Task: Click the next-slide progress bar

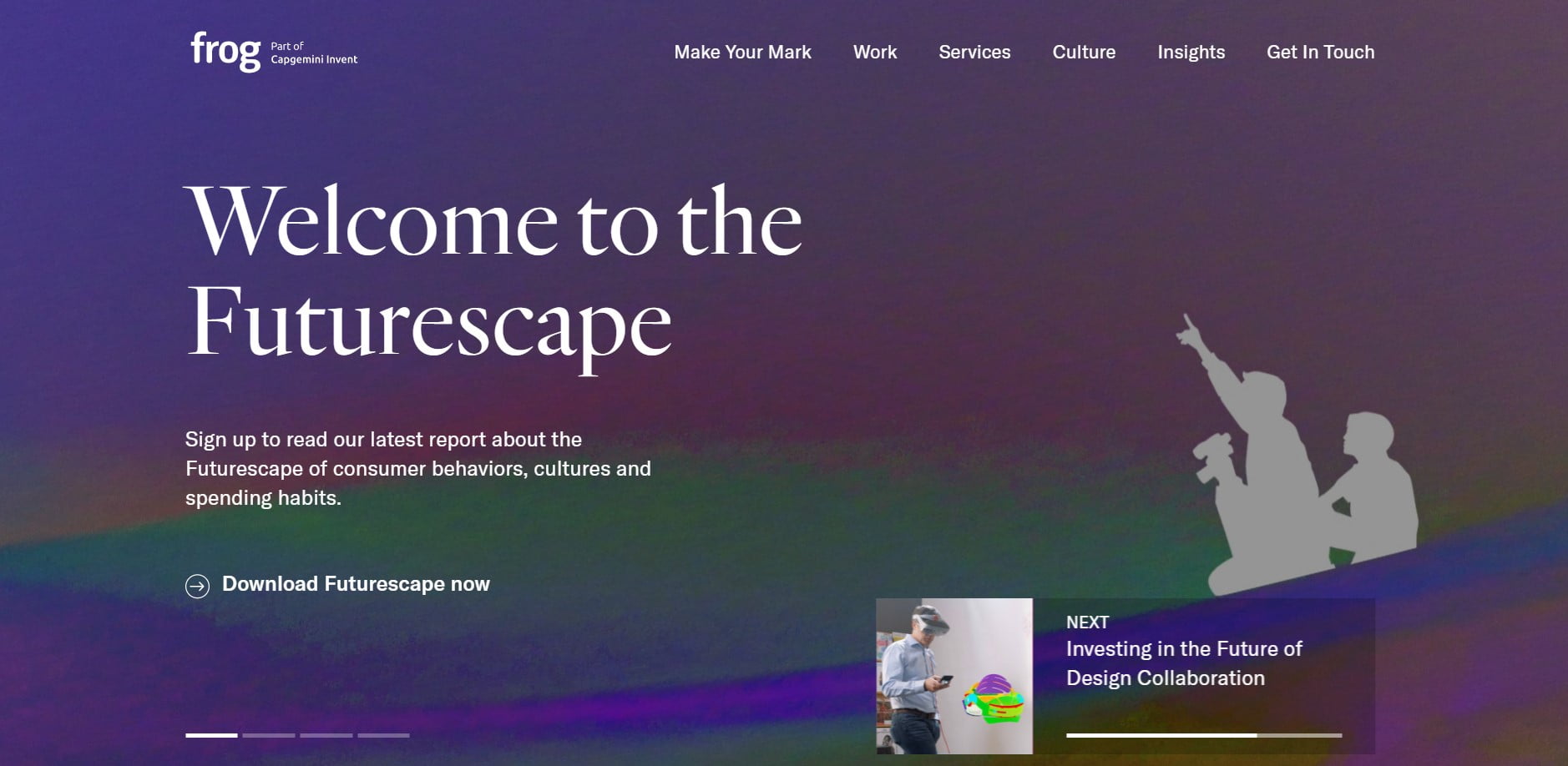Action: [x=1204, y=735]
